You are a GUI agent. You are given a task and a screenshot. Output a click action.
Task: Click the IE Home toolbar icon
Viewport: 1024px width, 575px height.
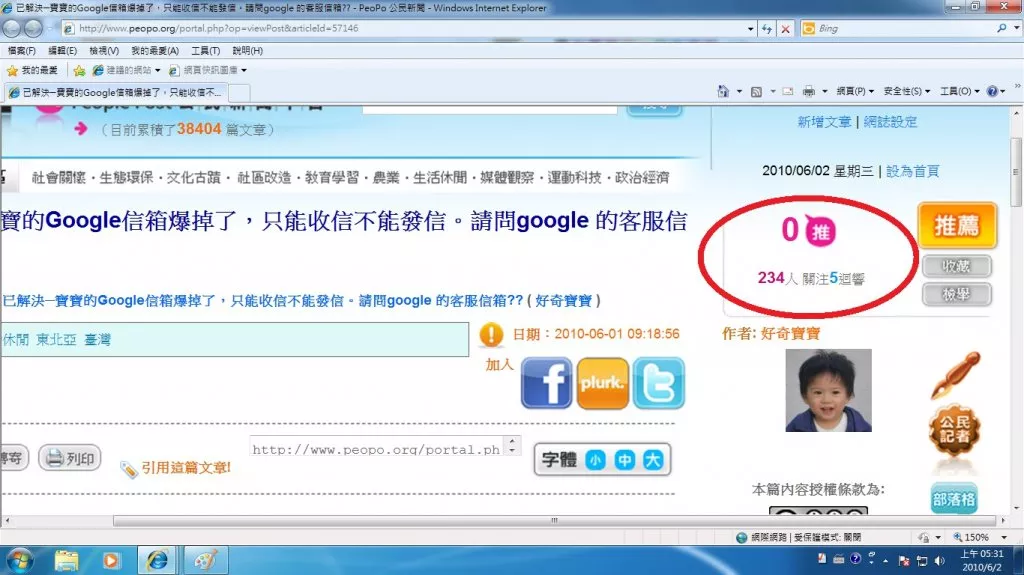(723, 91)
